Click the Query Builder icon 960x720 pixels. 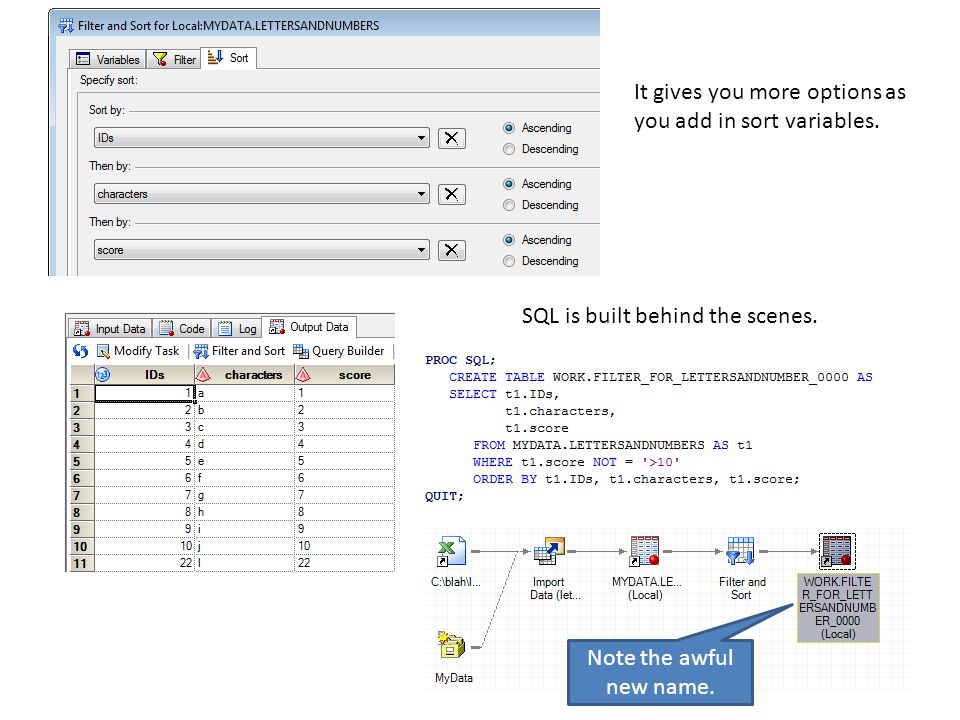pyautogui.click(x=301, y=351)
